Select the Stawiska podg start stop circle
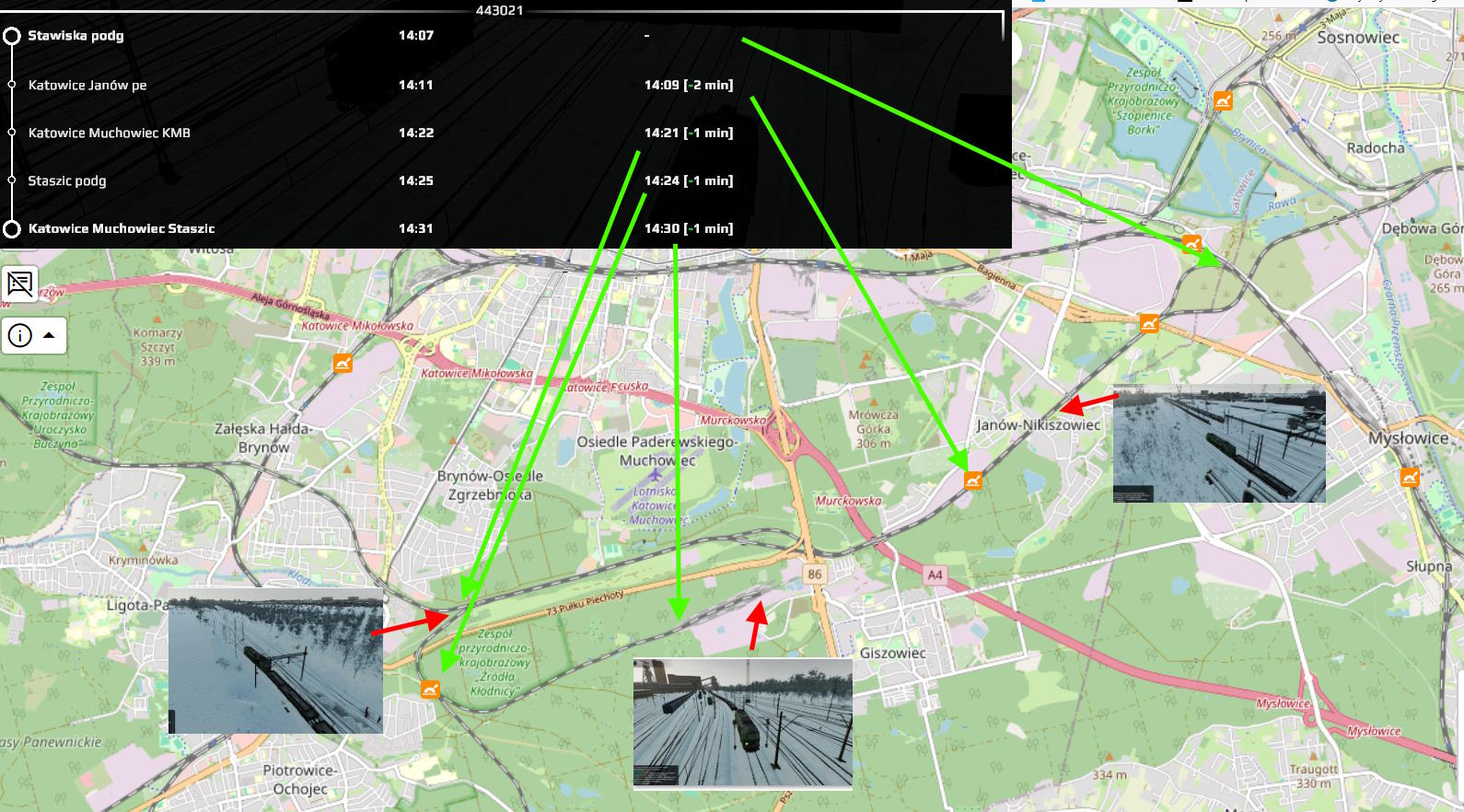The height and width of the screenshot is (812, 1464). pyautogui.click(x=12, y=36)
